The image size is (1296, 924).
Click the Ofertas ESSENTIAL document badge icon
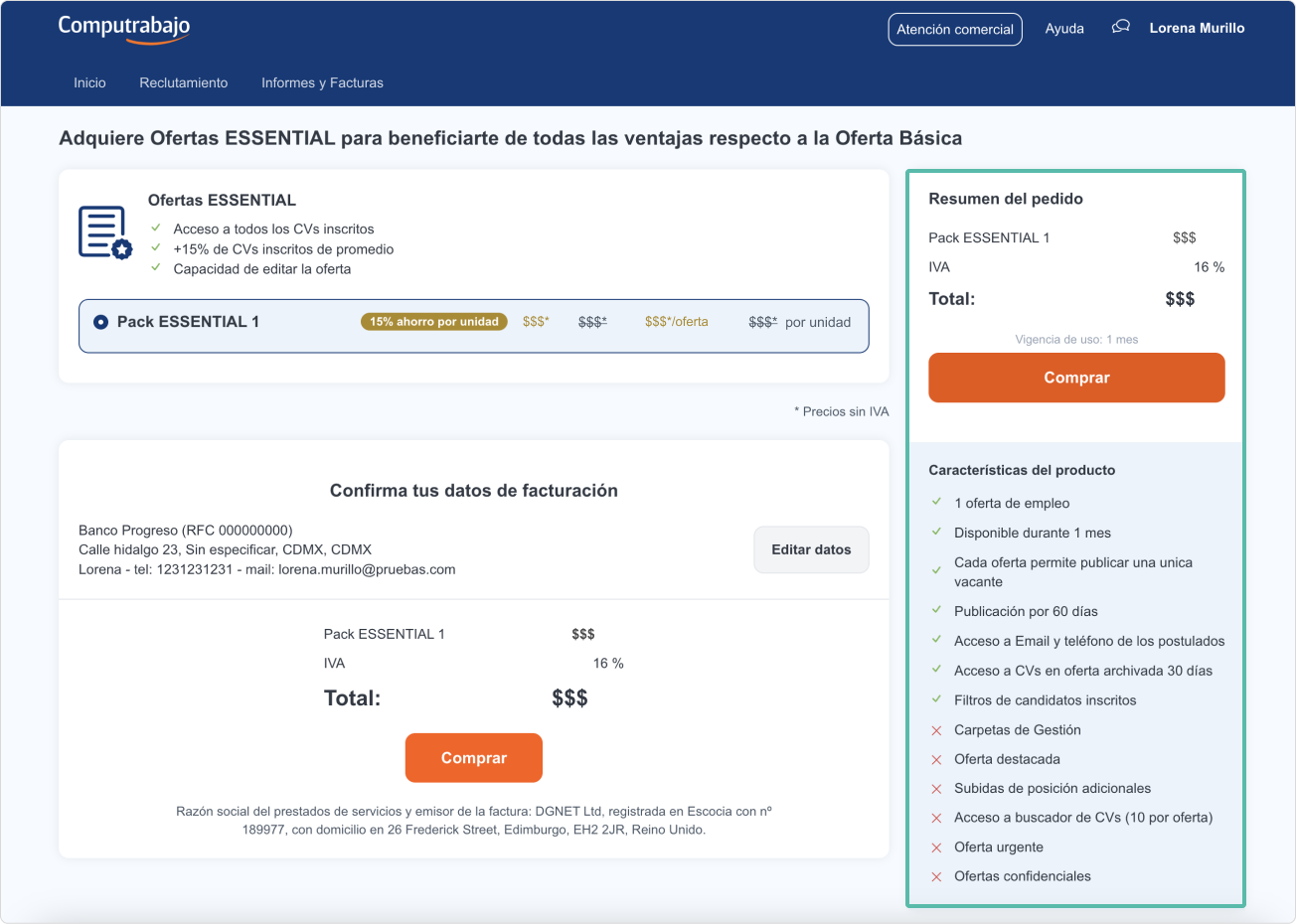(x=104, y=232)
